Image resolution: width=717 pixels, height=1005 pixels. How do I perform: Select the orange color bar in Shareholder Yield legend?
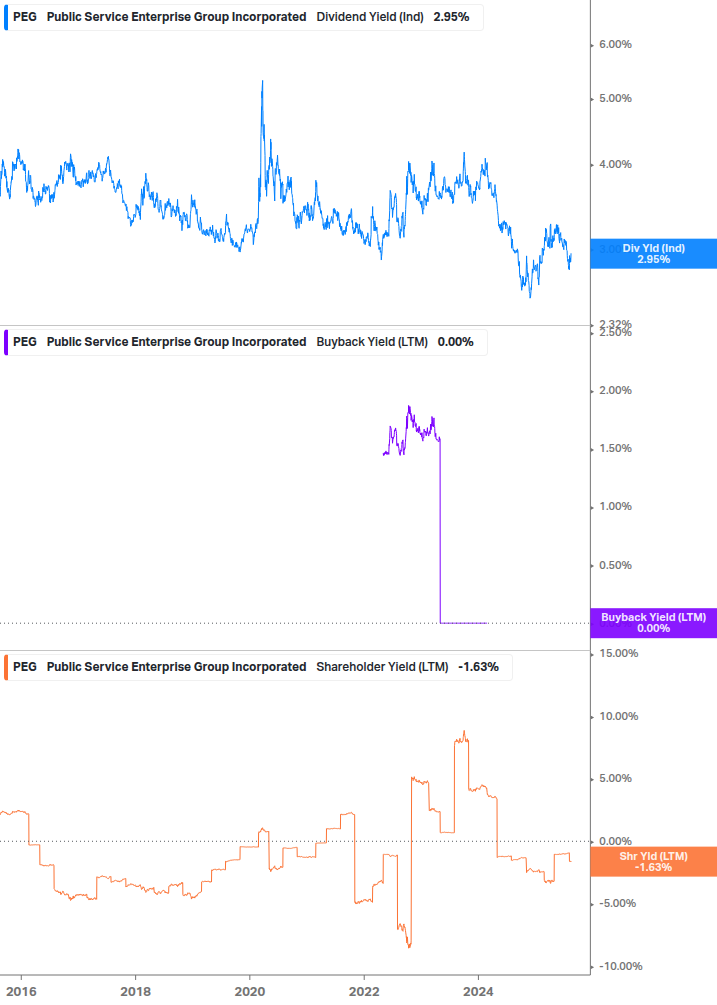click(6, 667)
